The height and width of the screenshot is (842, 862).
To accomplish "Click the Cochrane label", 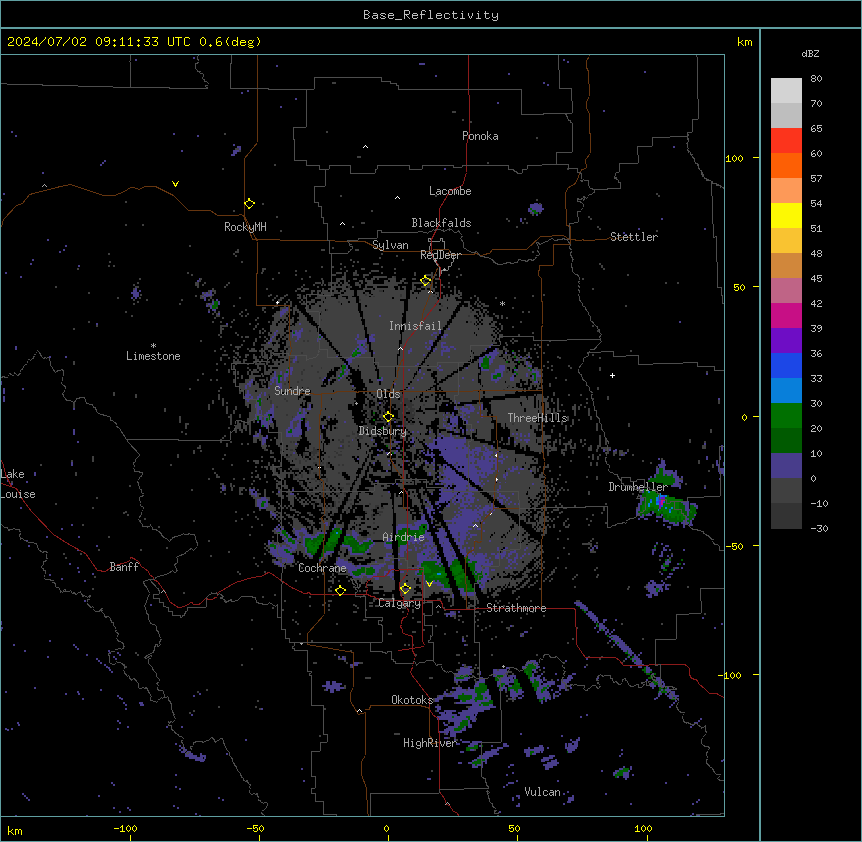I will click(322, 568).
